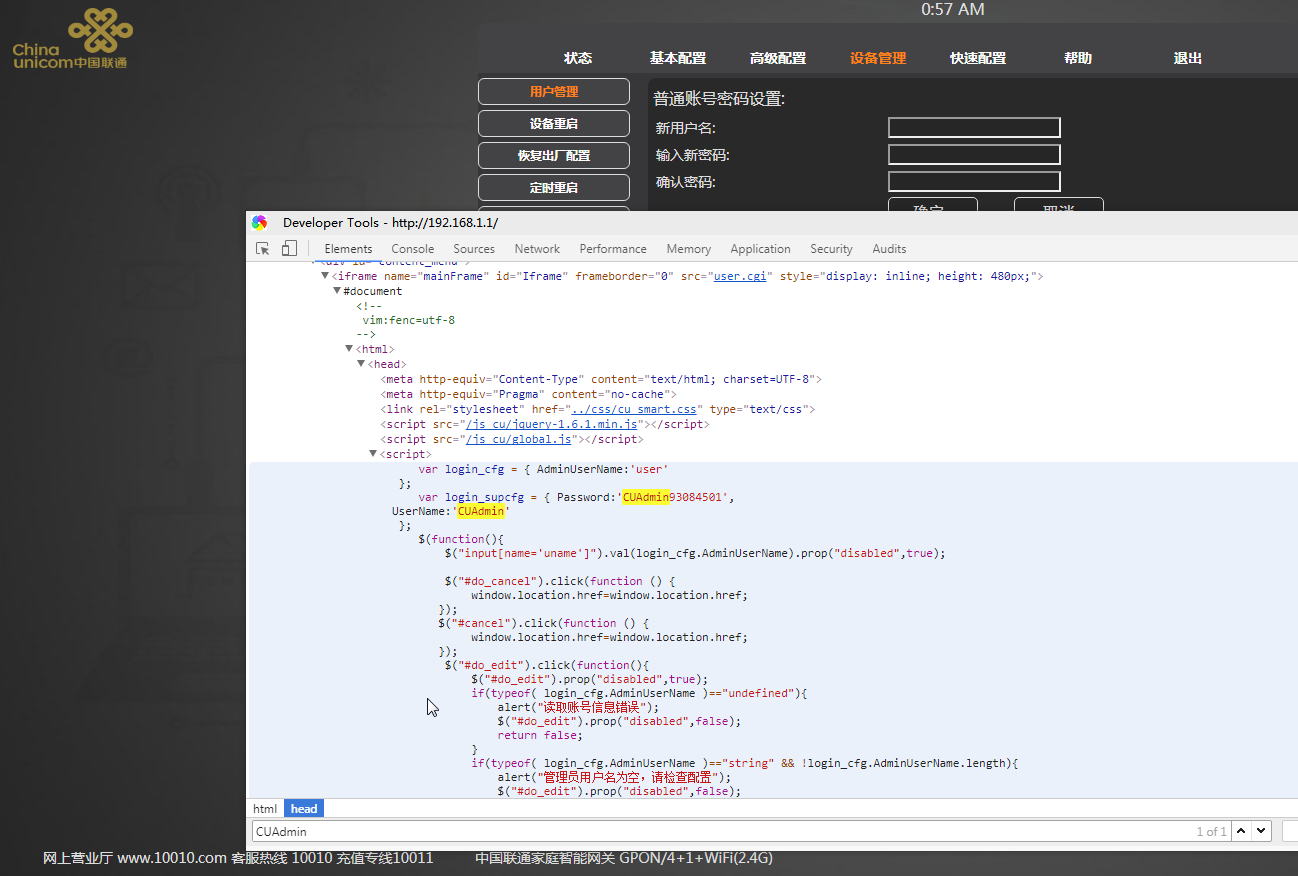Image resolution: width=1298 pixels, height=876 pixels.
Task: Select 定时重启 sidebar button
Action: (554, 187)
